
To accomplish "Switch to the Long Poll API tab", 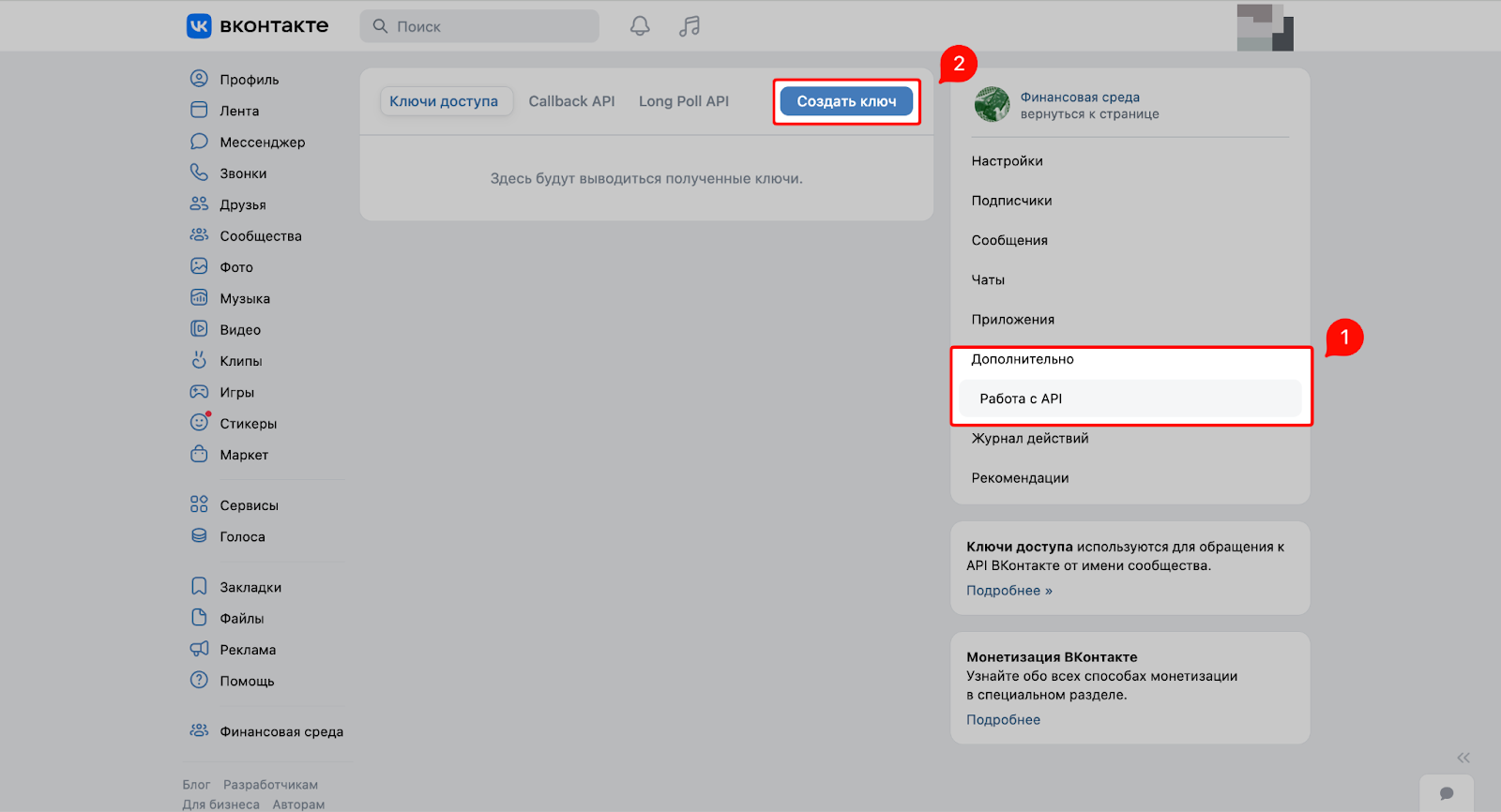I will (x=684, y=101).
